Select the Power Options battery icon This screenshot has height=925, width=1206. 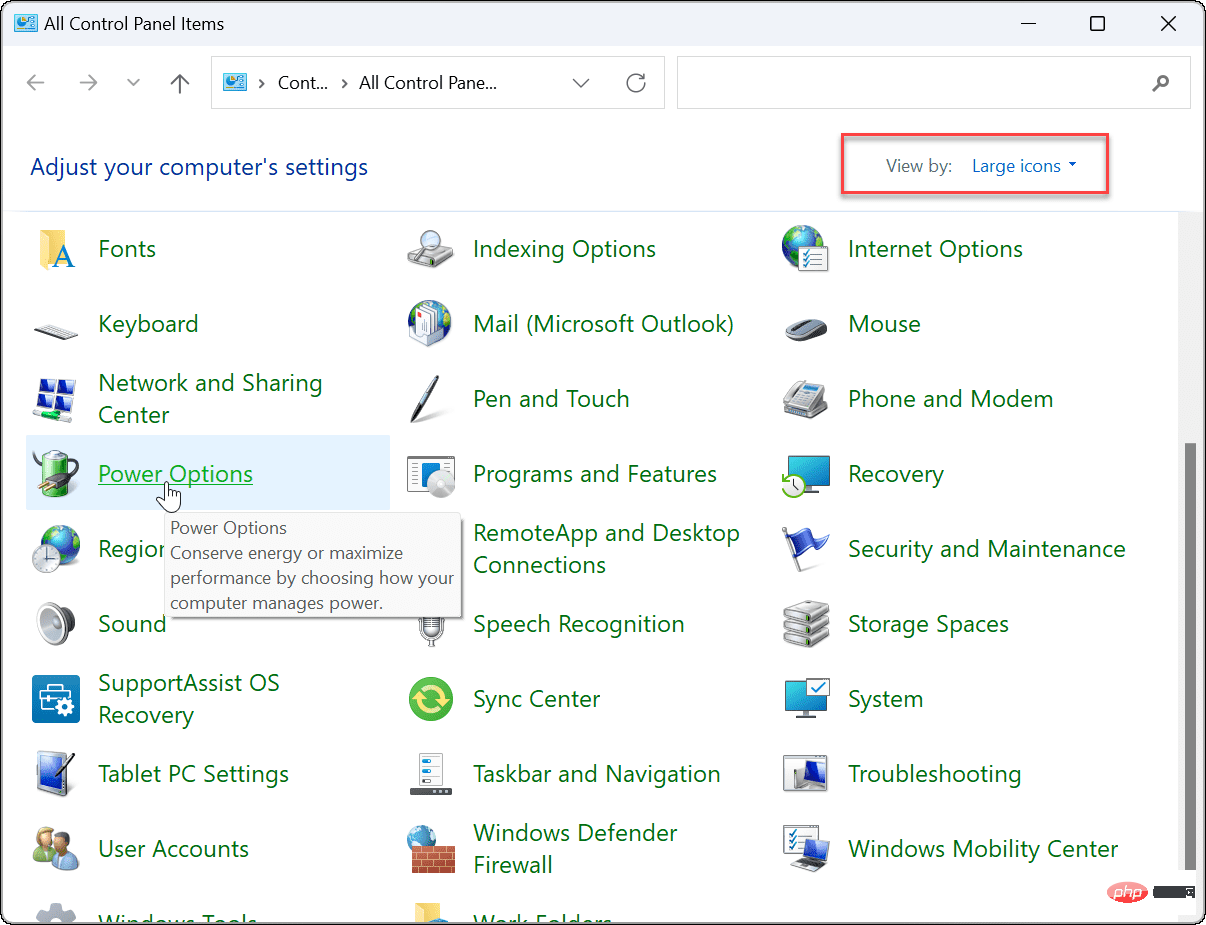coord(56,474)
